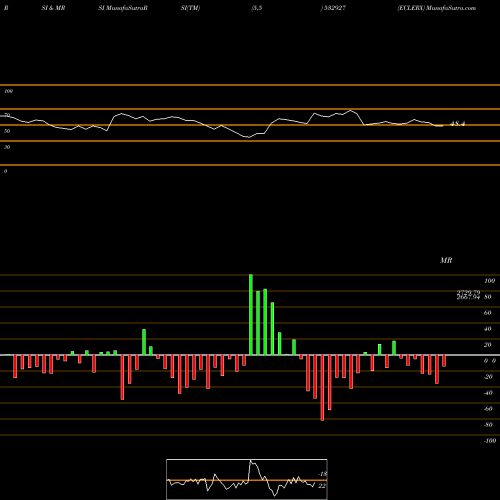
Task: Click the overlapping price values beside MR 80
Action: coord(468,295)
